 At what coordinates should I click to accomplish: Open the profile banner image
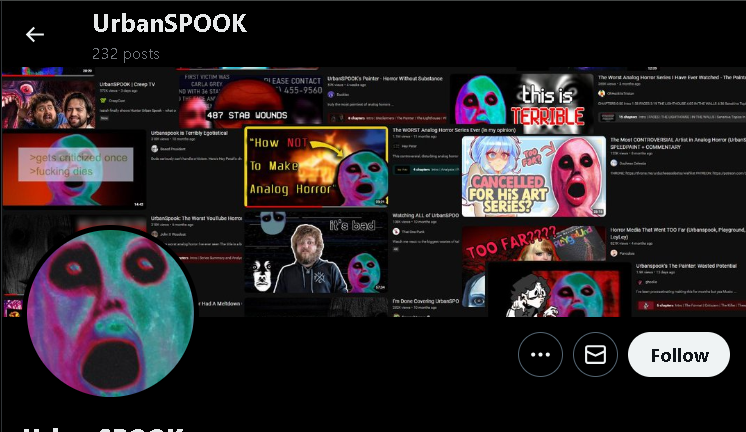point(374,192)
